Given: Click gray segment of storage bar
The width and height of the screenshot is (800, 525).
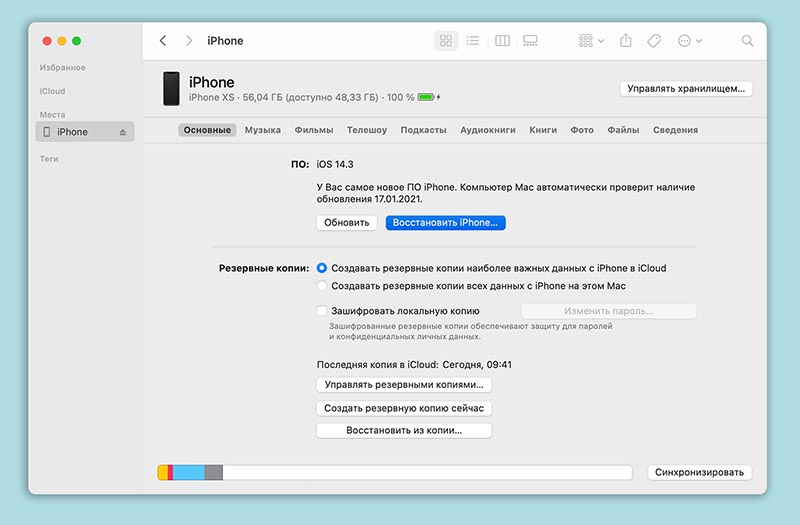Looking at the screenshot, I should 214,472.
